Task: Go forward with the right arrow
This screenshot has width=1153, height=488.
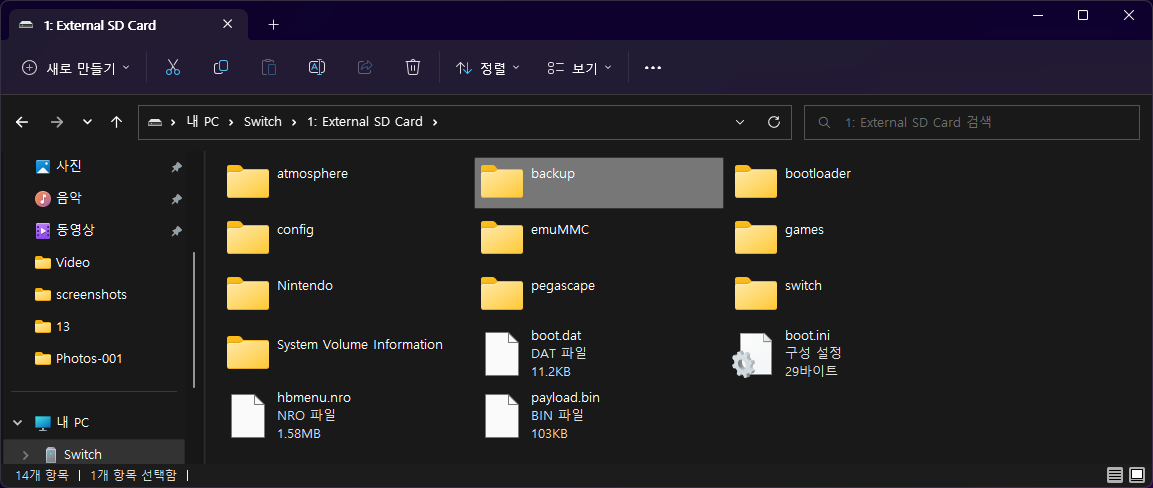Action: pos(57,122)
